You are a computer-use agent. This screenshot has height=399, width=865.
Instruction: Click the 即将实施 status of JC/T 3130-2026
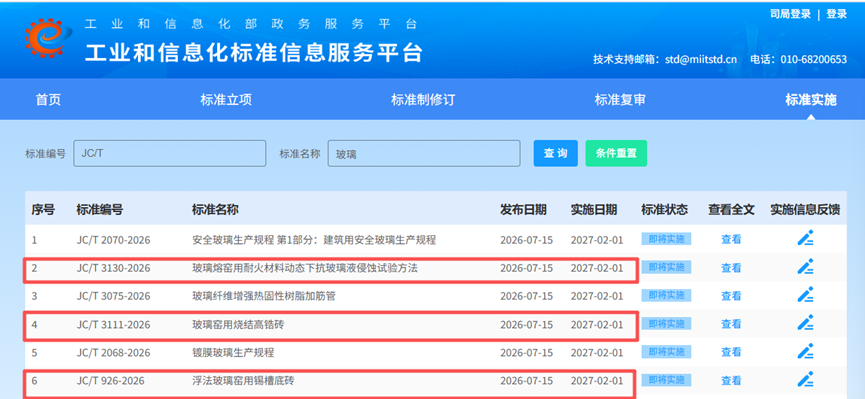(666, 267)
